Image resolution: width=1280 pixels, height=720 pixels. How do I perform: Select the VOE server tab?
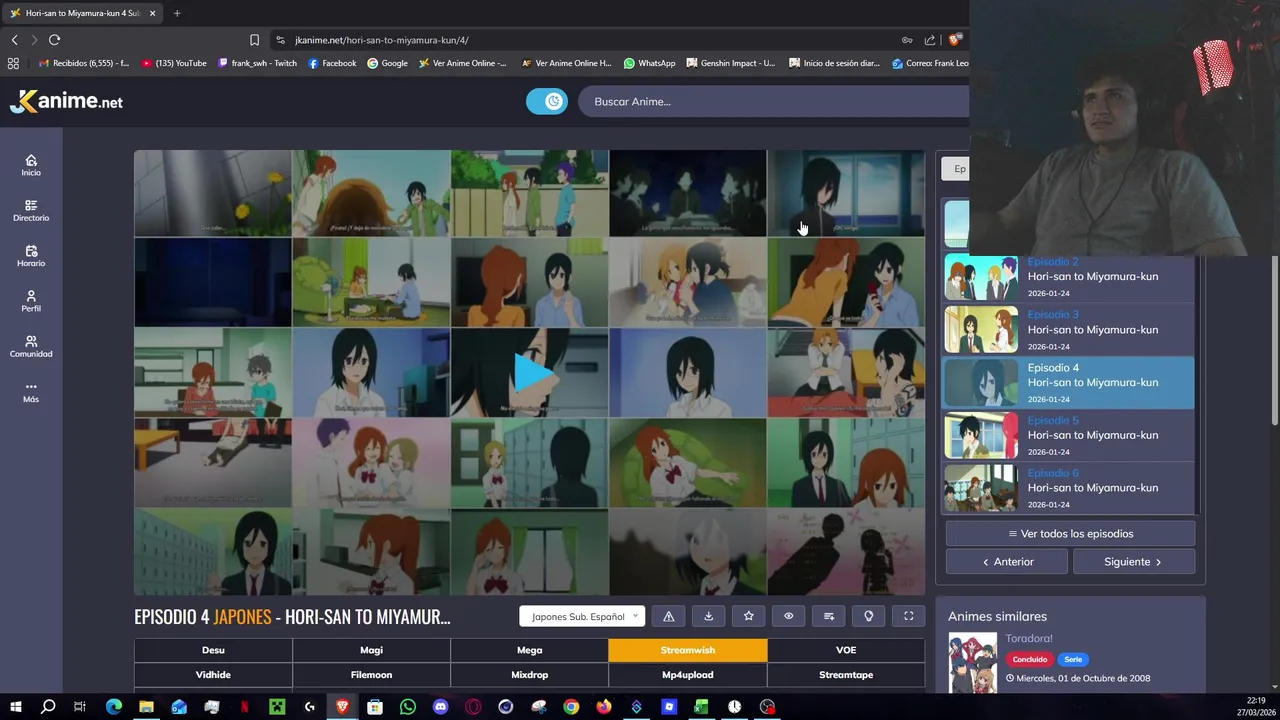click(x=846, y=650)
